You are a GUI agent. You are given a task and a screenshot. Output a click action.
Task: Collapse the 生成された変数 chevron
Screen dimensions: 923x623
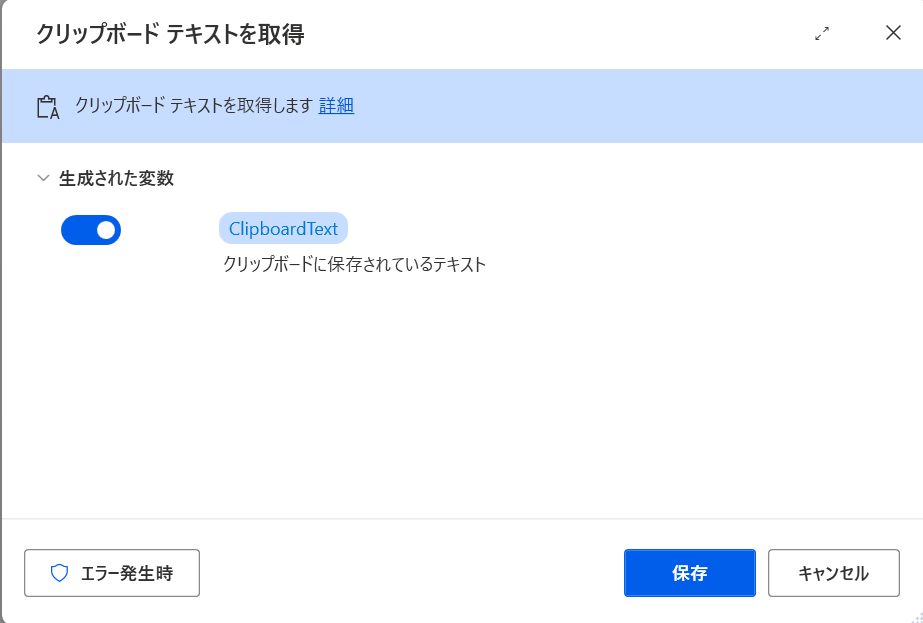pos(43,178)
